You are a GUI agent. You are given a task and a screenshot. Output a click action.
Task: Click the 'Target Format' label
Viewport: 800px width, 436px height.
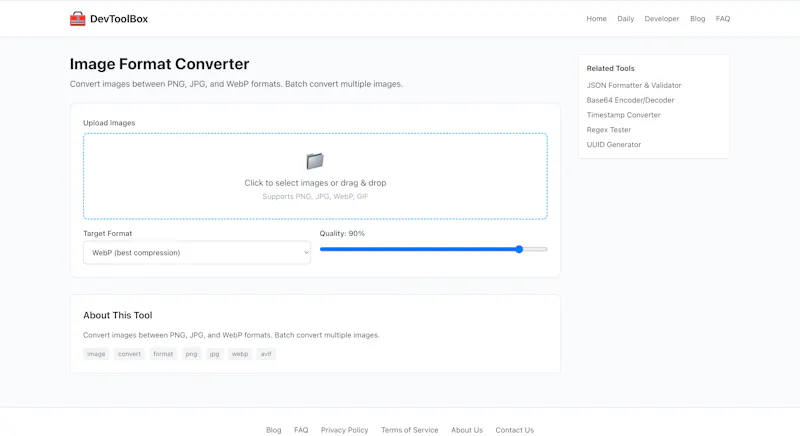108,234
